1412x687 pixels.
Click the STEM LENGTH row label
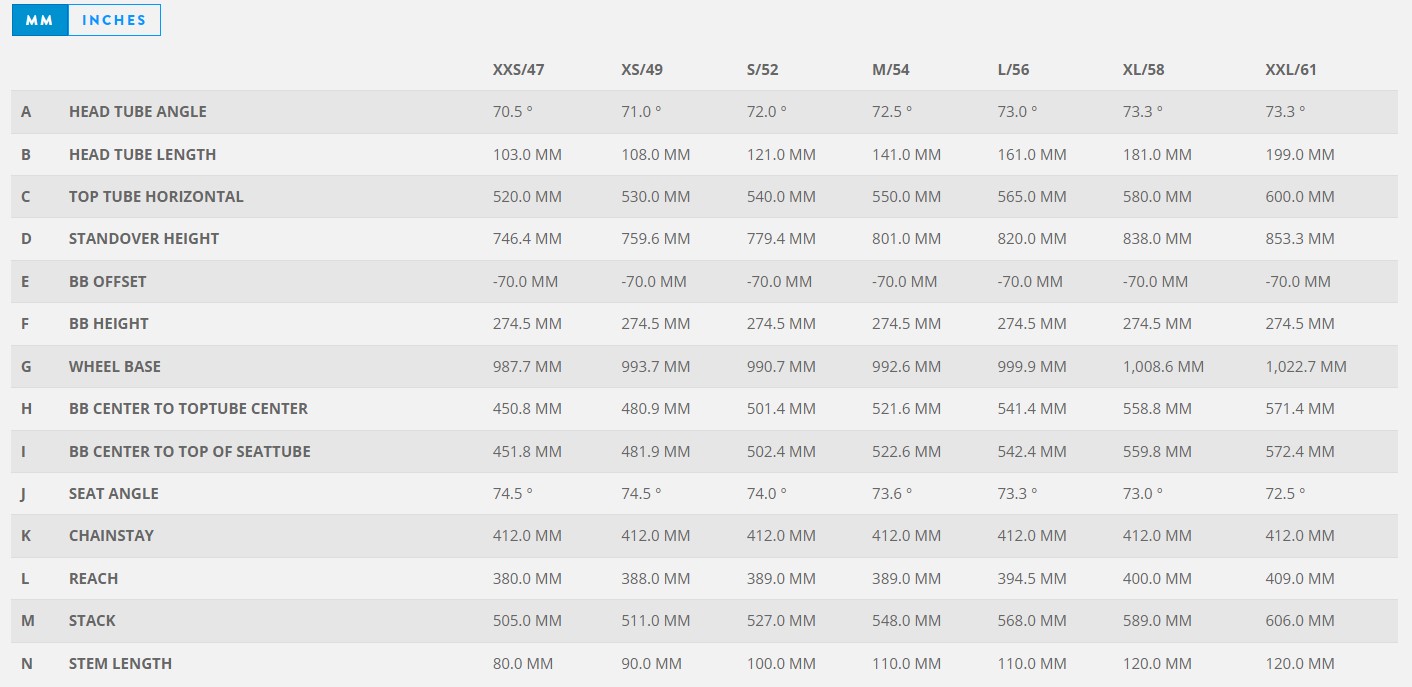pyautogui.click(x=120, y=664)
